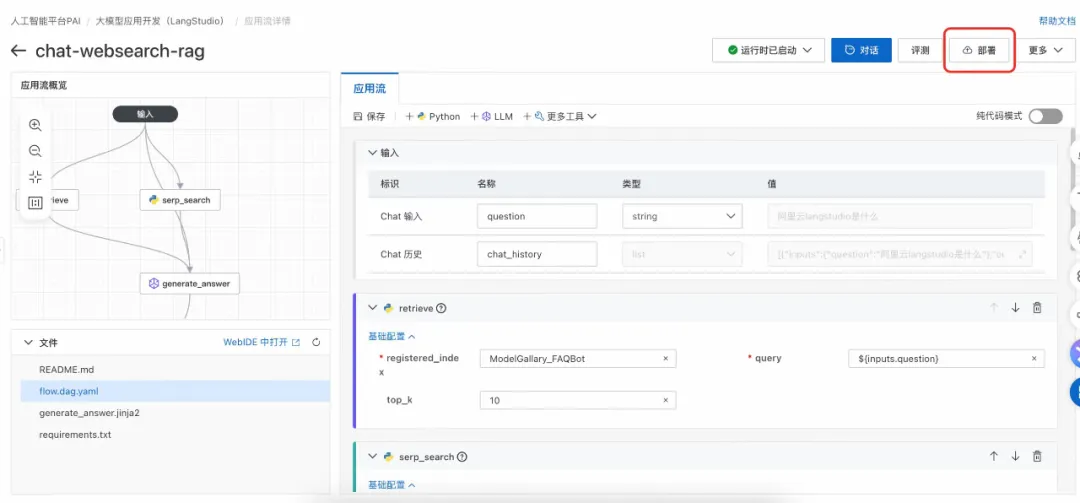Move the serp_search node up
The width and height of the screenshot is (1080, 503).
tap(993, 456)
